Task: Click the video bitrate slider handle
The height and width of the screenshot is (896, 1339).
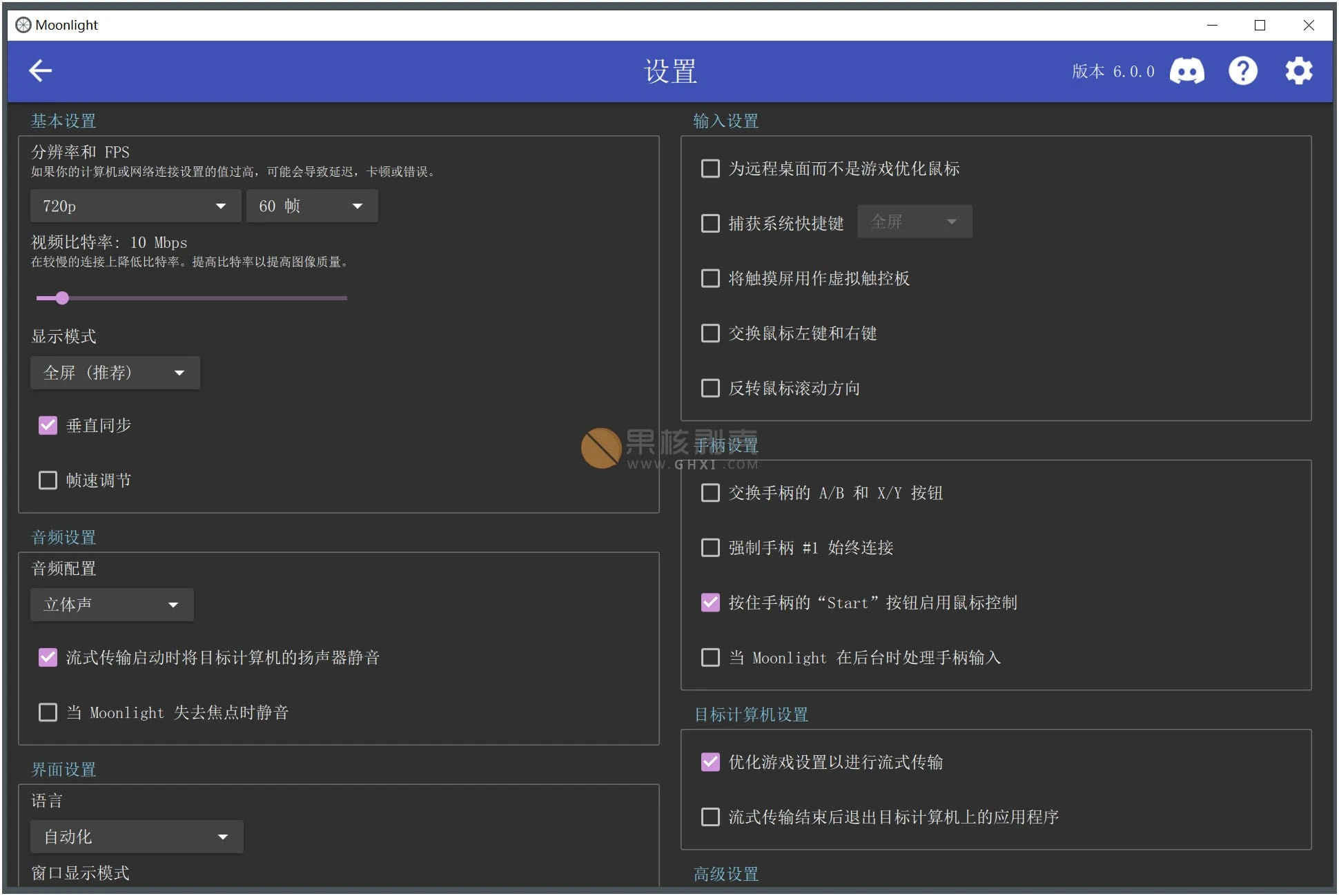Action: (x=62, y=298)
